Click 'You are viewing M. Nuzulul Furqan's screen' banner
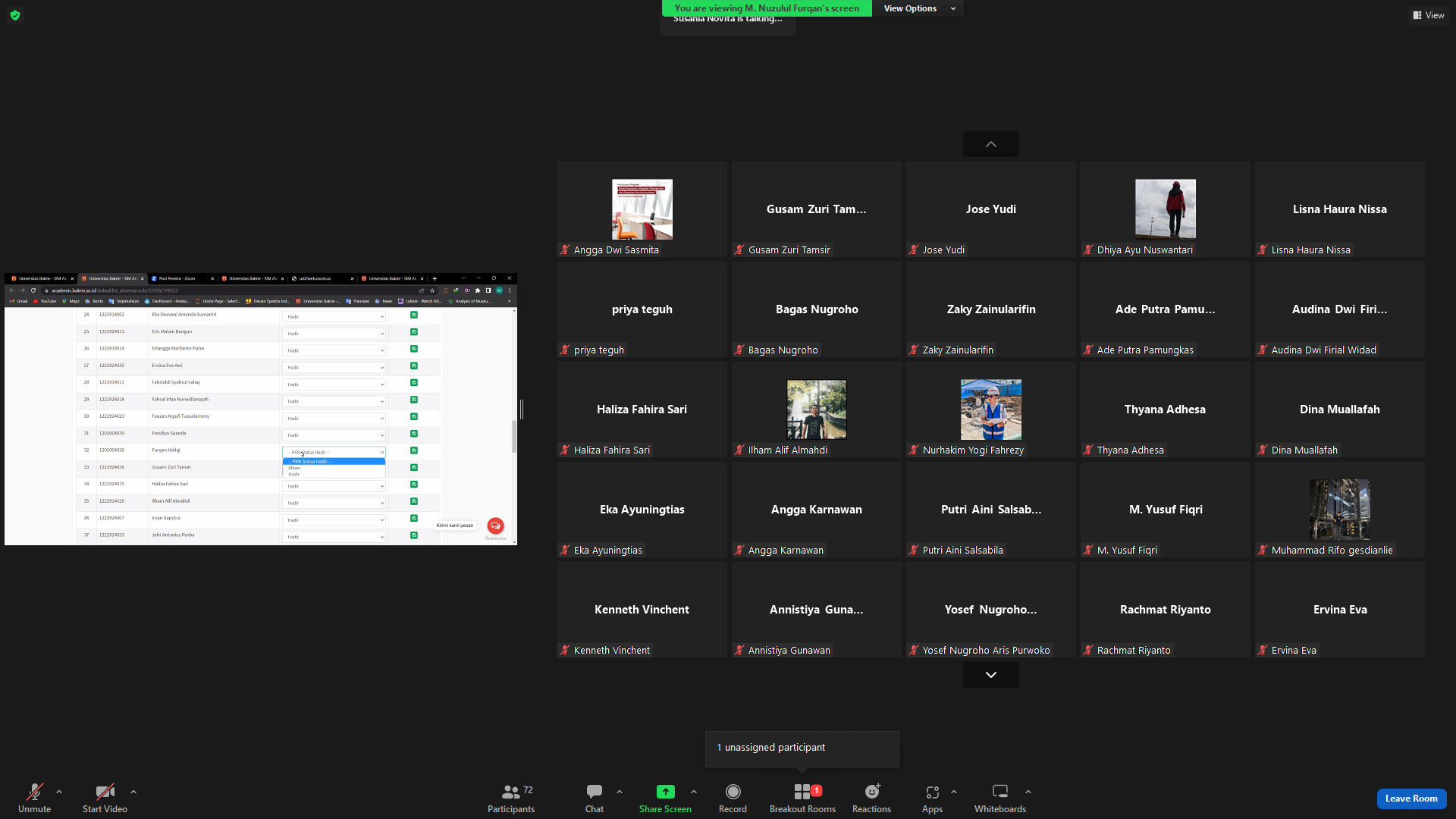The image size is (1456, 819). point(767,8)
